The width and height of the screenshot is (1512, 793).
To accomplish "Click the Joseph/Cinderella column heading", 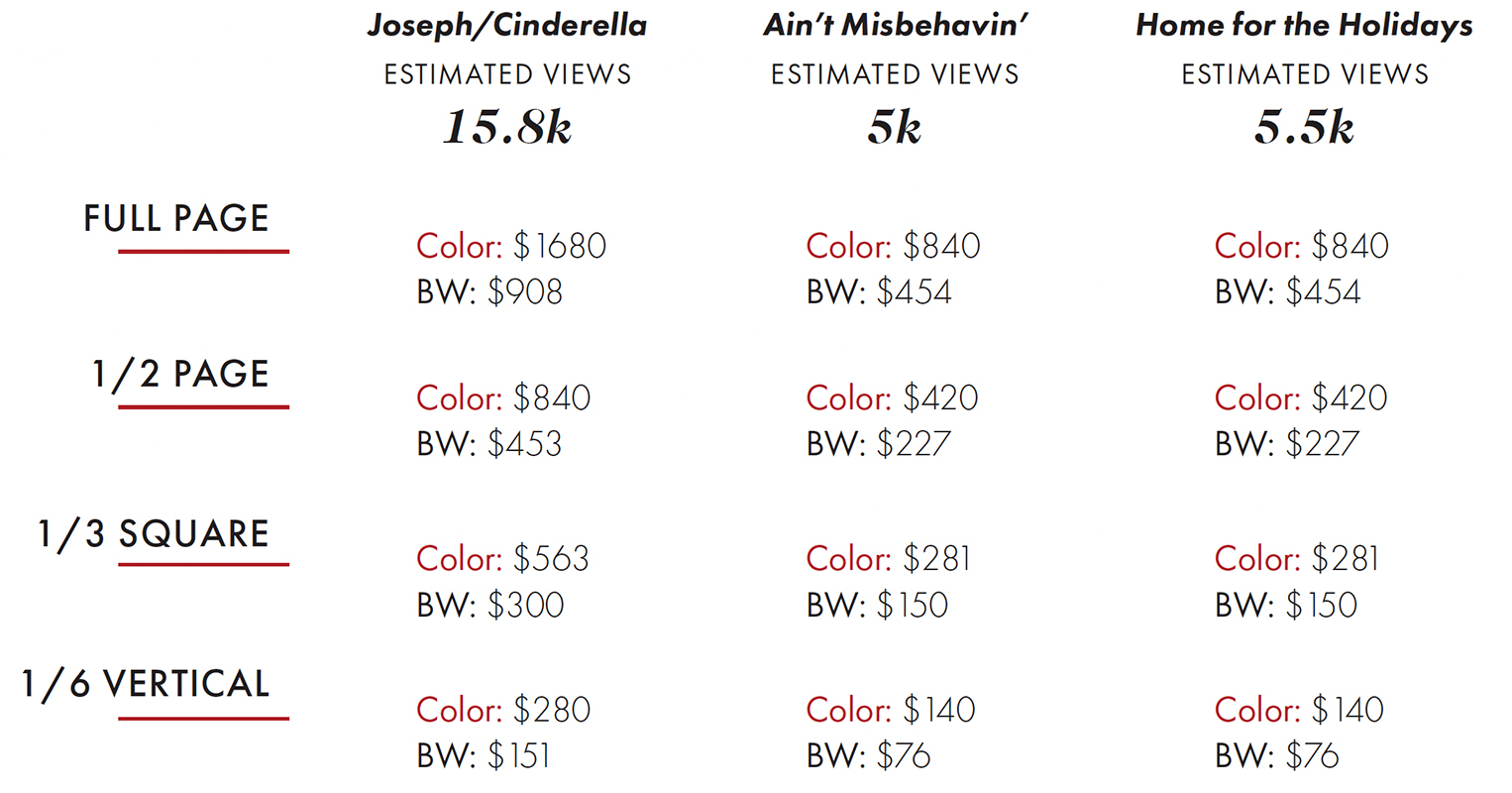I will 507,26.
